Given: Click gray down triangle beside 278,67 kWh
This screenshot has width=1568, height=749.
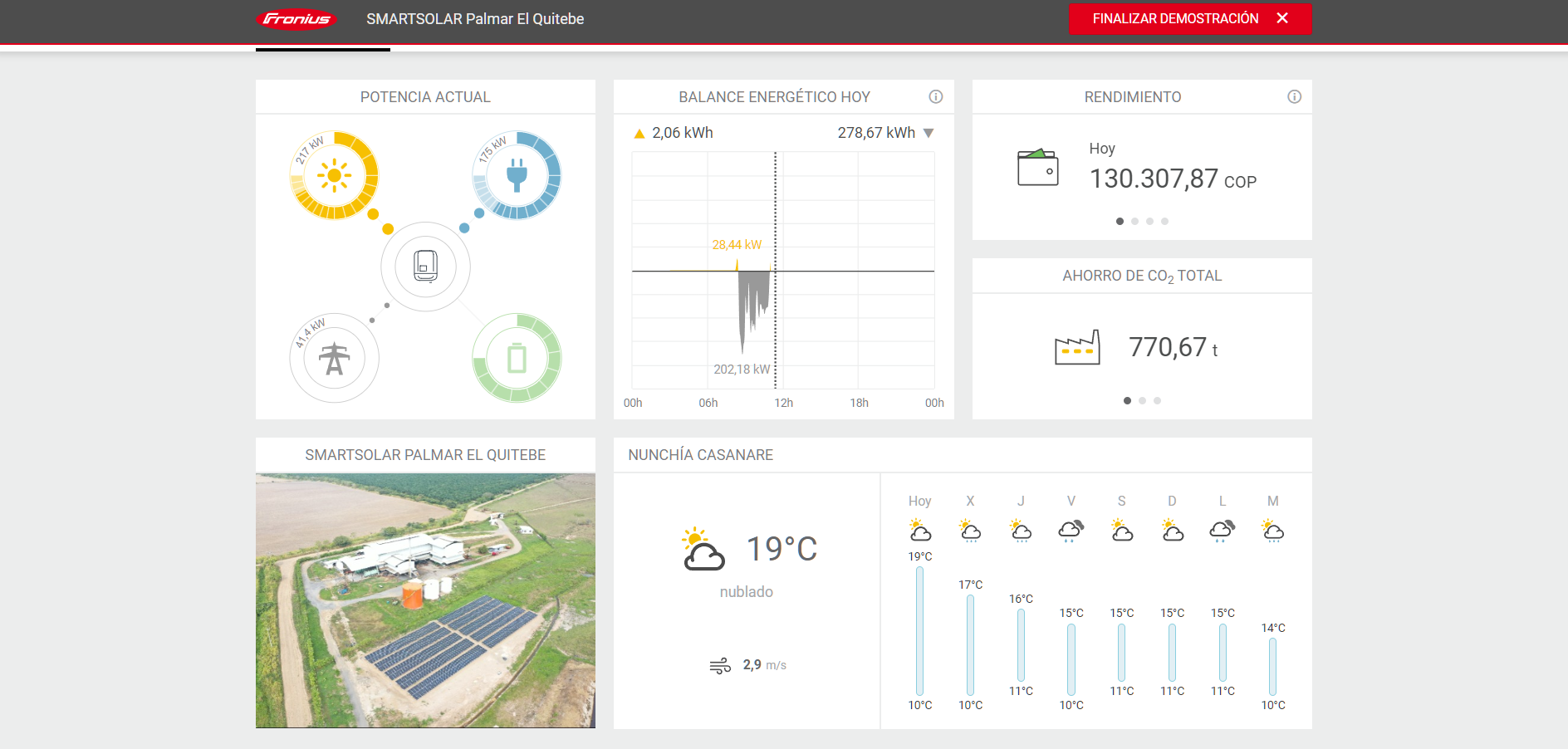Looking at the screenshot, I should (x=929, y=134).
